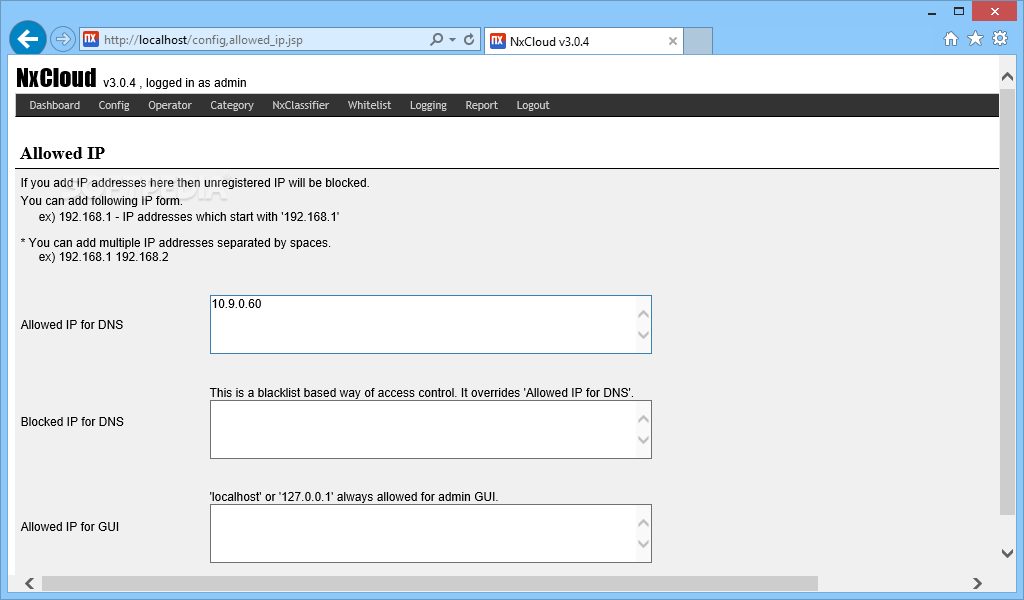
Task: Open the Dashboard menu
Action: pos(55,105)
